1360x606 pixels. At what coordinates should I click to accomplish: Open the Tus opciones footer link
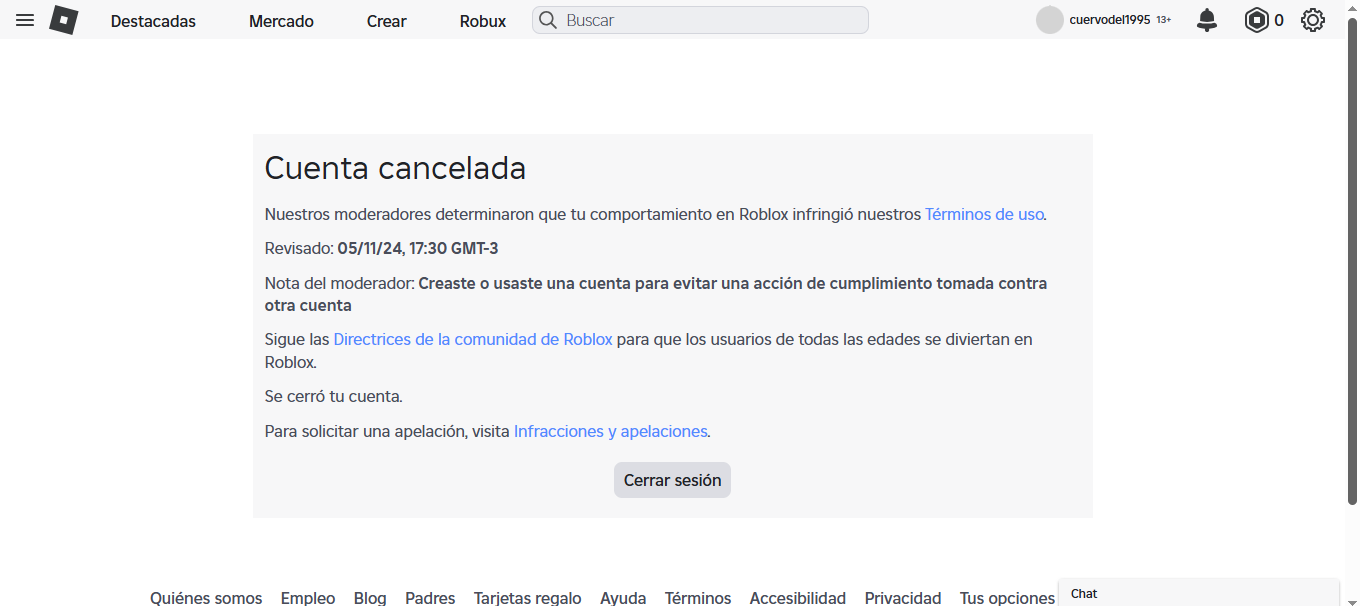coord(1007,598)
